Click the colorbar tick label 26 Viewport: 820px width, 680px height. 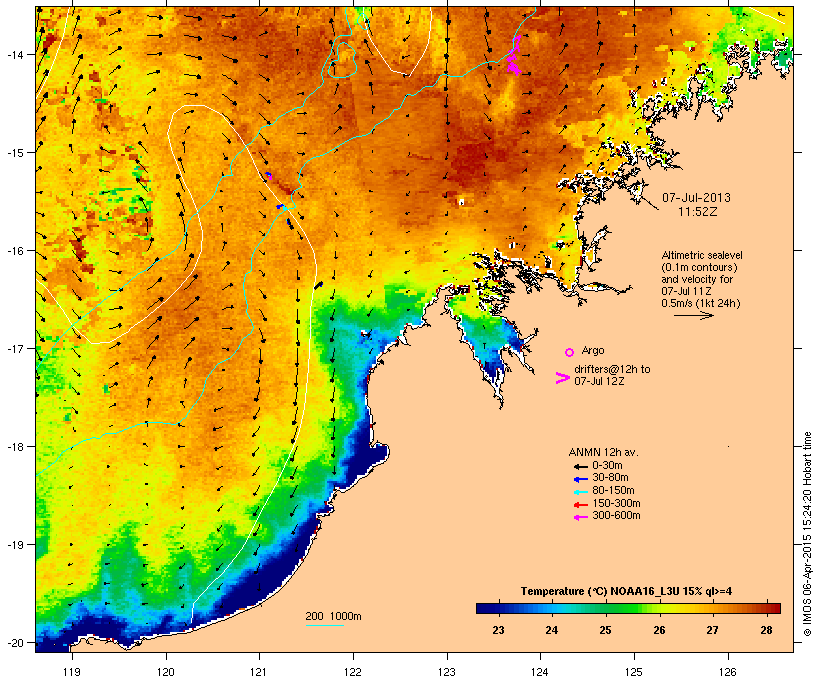(x=659, y=630)
